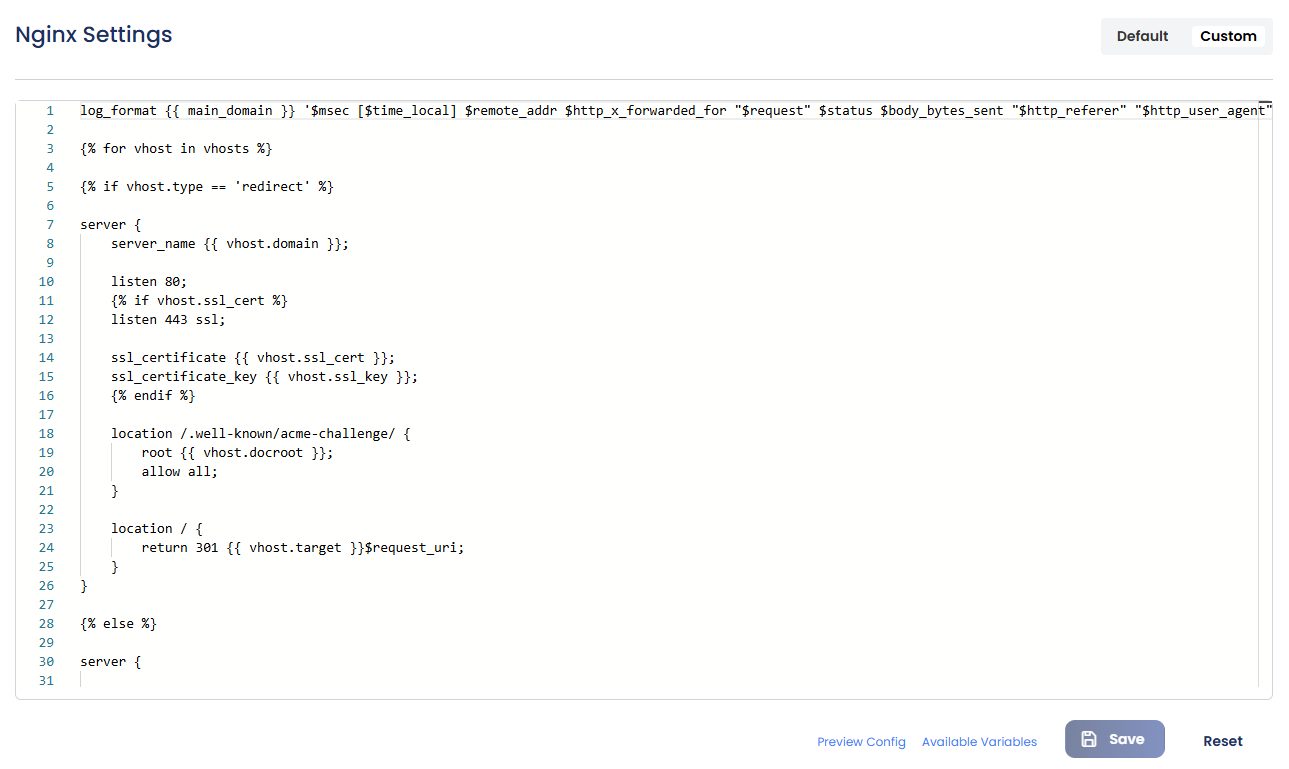Click the log_format line in the editor
The image size is (1289, 769).
coord(675,110)
